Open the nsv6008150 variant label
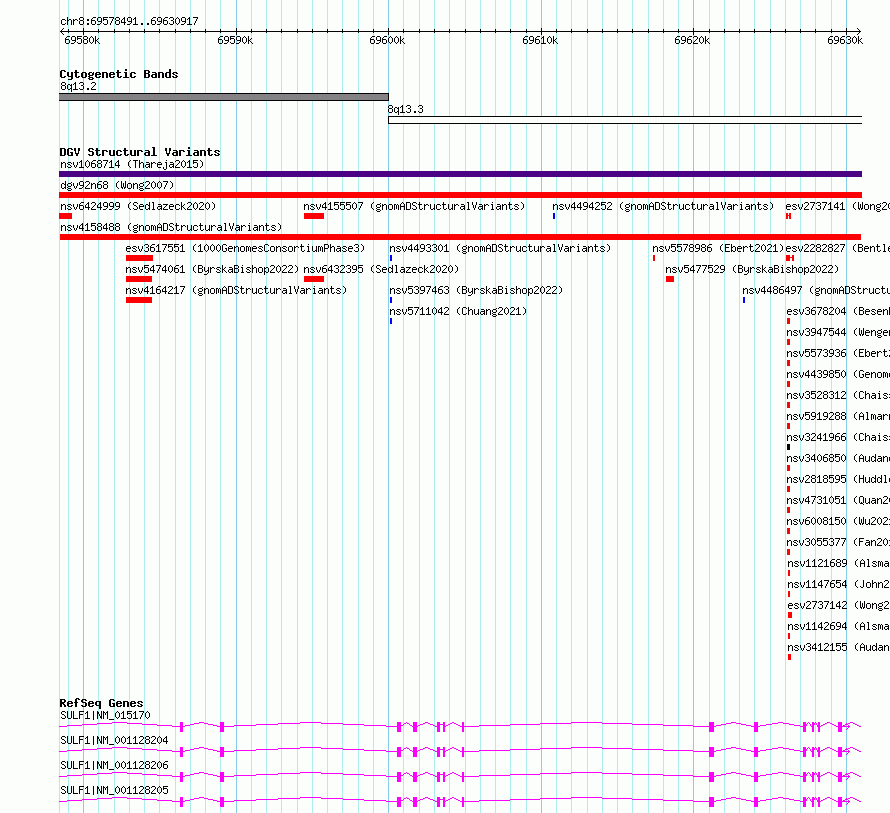890x813 pixels. pyautogui.click(x=838, y=521)
